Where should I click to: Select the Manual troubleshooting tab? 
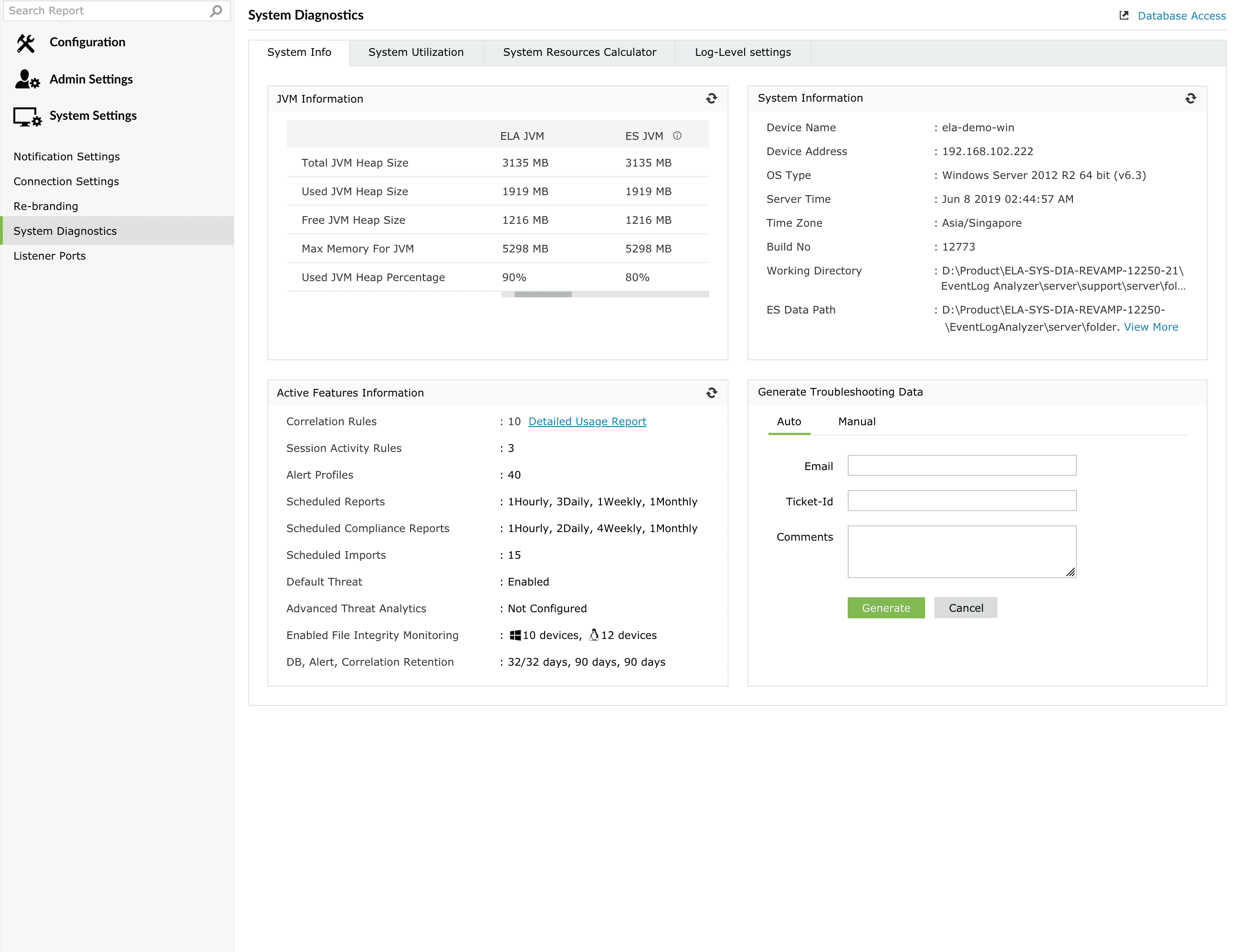click(x=856, y=422)
